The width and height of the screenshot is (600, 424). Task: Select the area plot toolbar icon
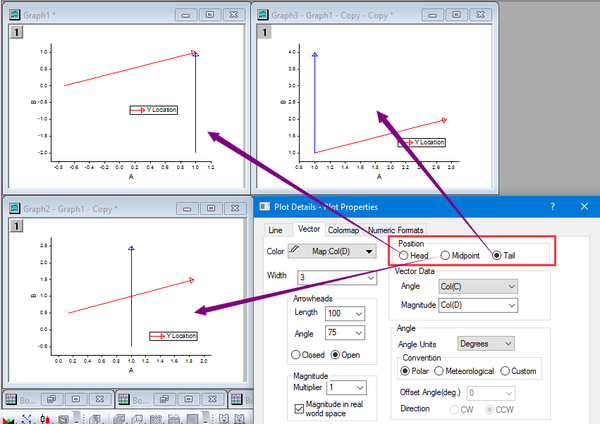8,420
